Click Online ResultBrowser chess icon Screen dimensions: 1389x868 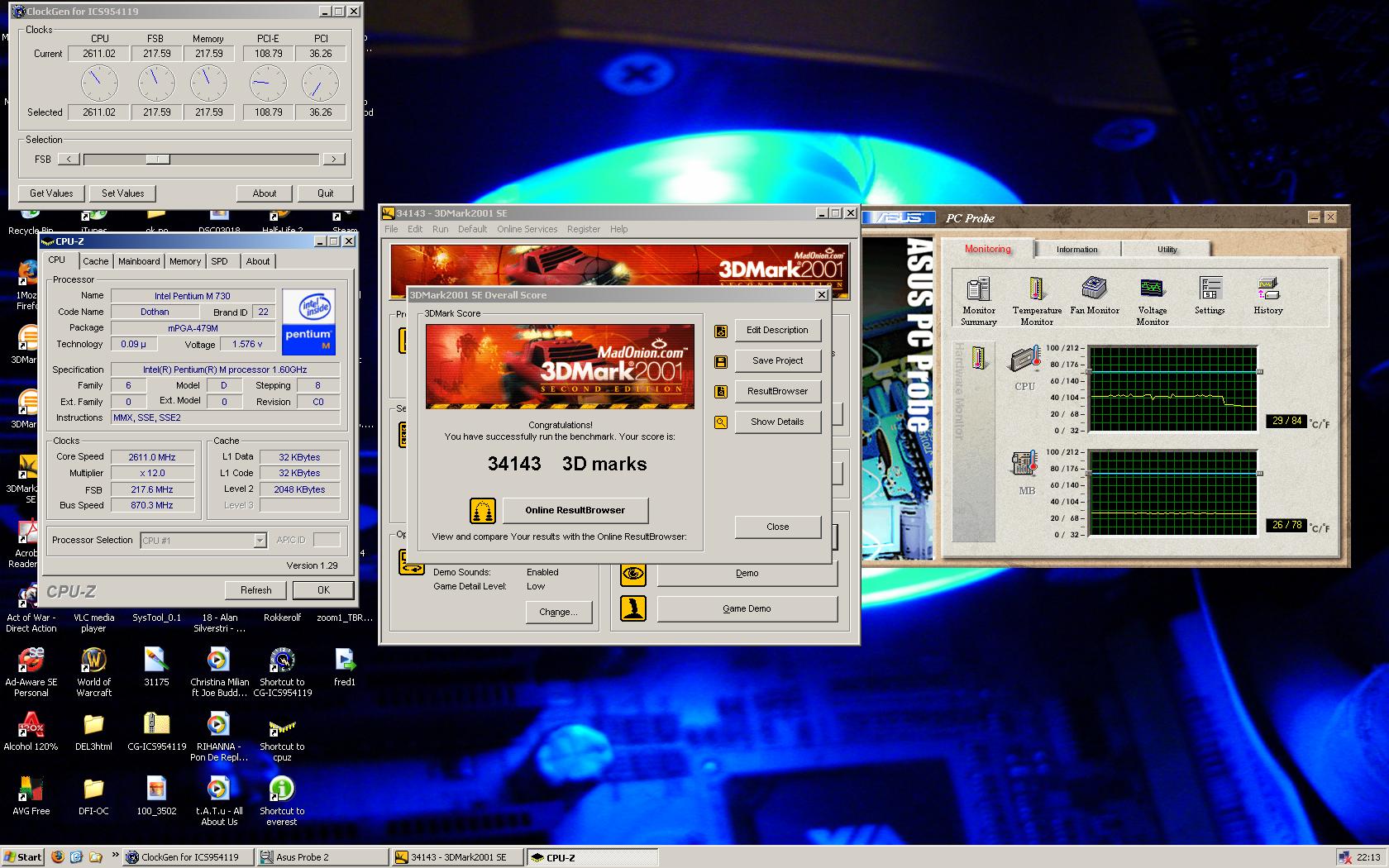(483, 510)
